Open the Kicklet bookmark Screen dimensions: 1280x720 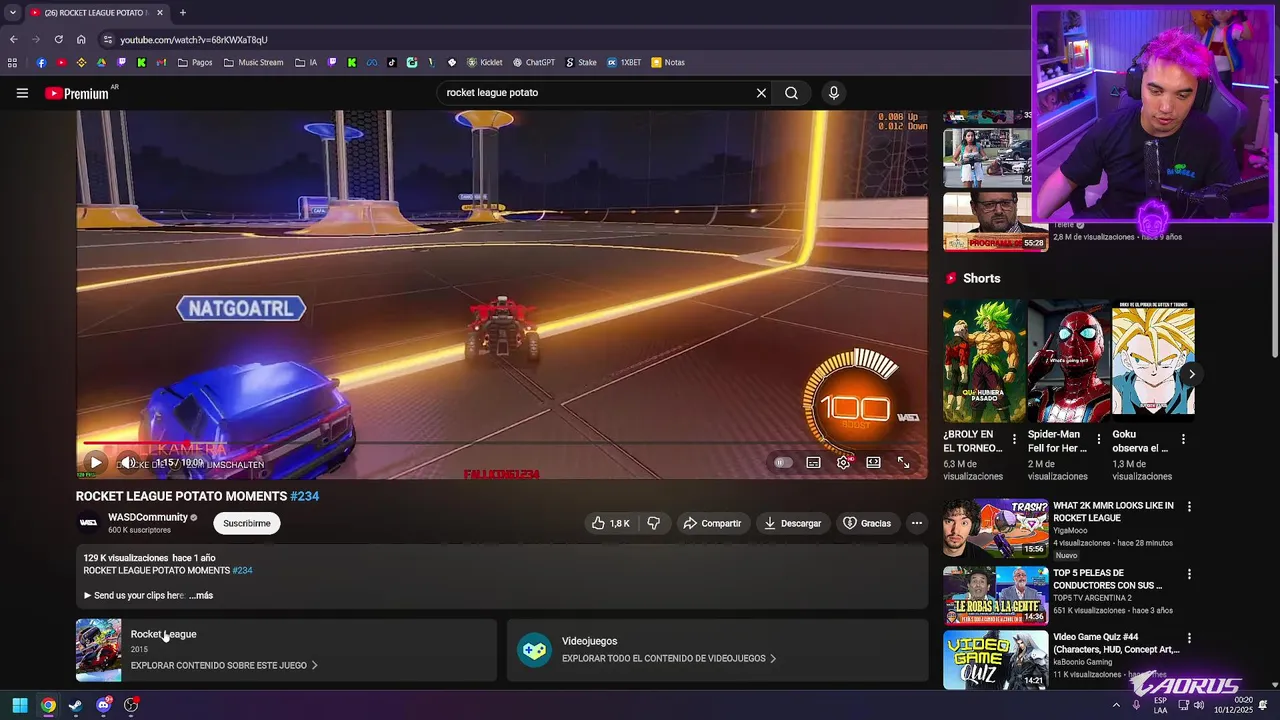[485, 62]
